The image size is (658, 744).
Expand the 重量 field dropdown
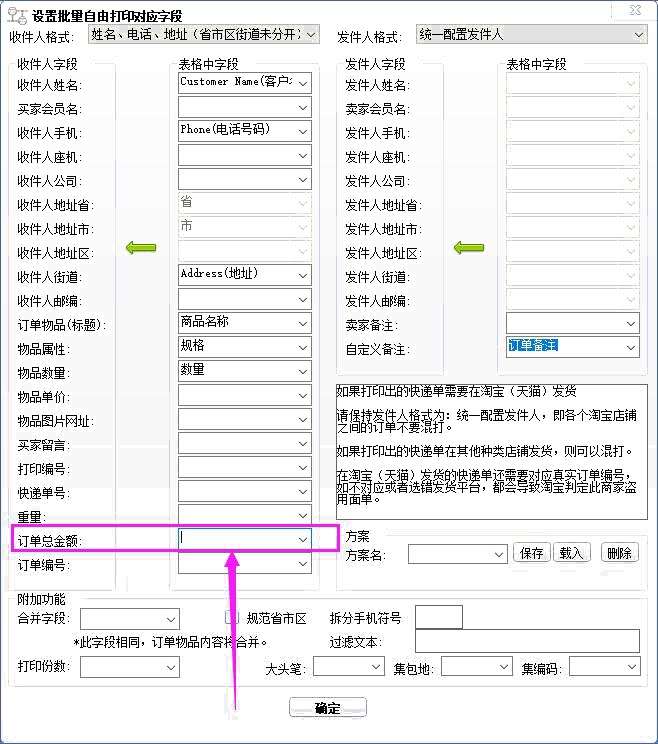click(x=245, y=515)
